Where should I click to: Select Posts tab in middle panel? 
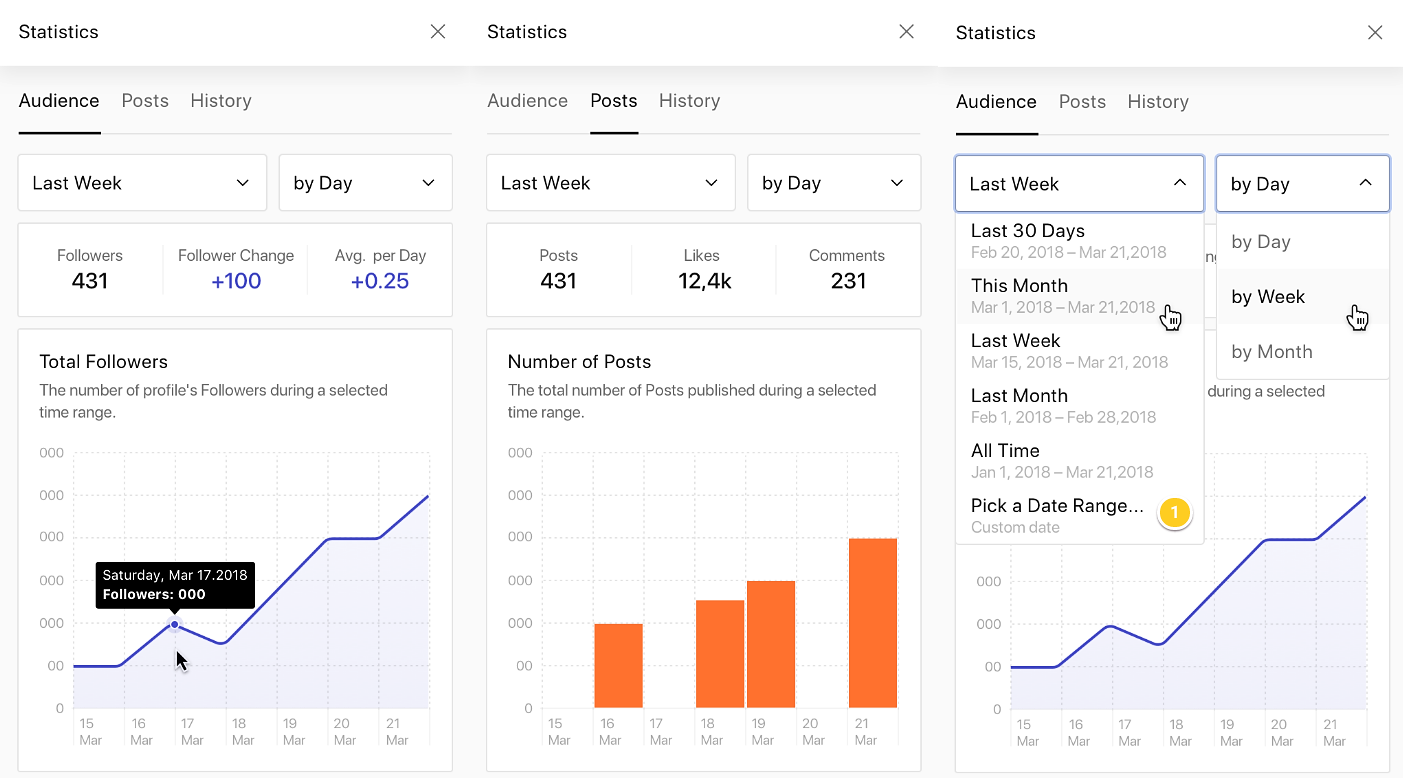point(614,101)
